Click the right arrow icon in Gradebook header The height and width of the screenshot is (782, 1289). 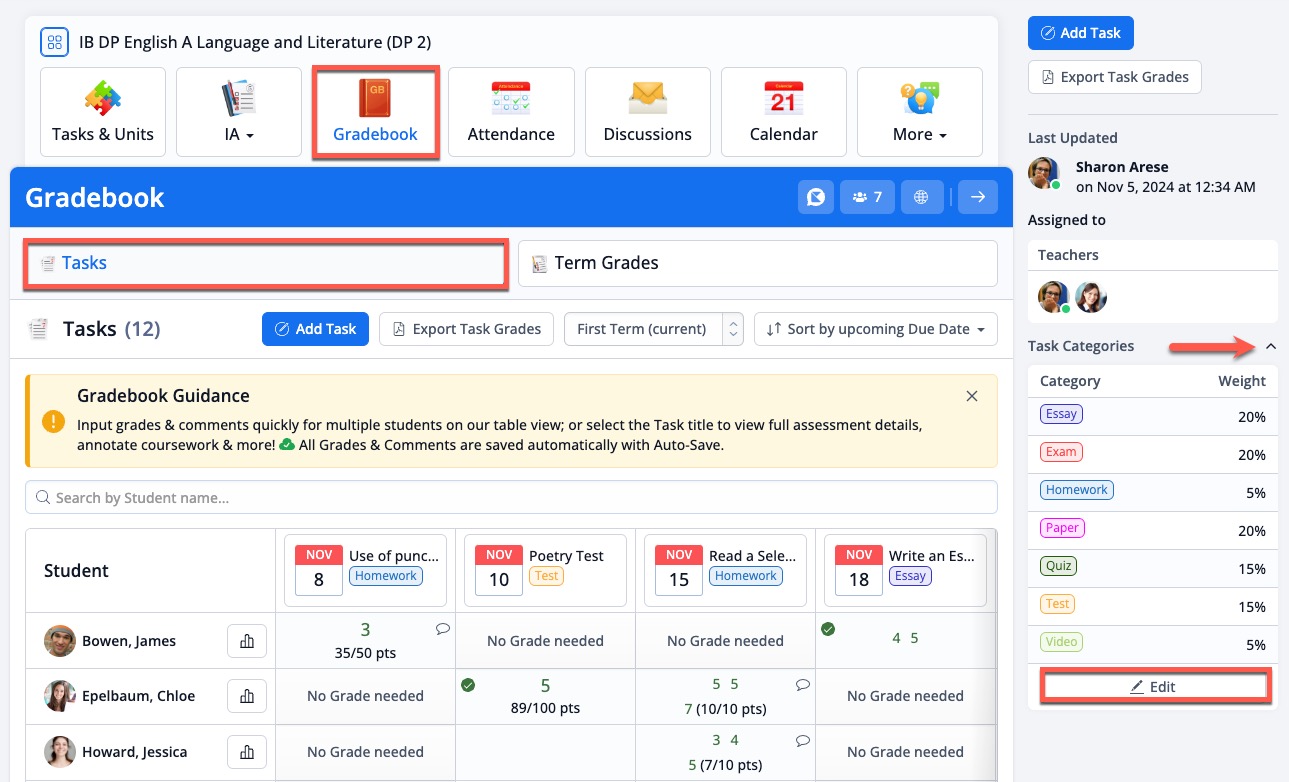[978, 197]
